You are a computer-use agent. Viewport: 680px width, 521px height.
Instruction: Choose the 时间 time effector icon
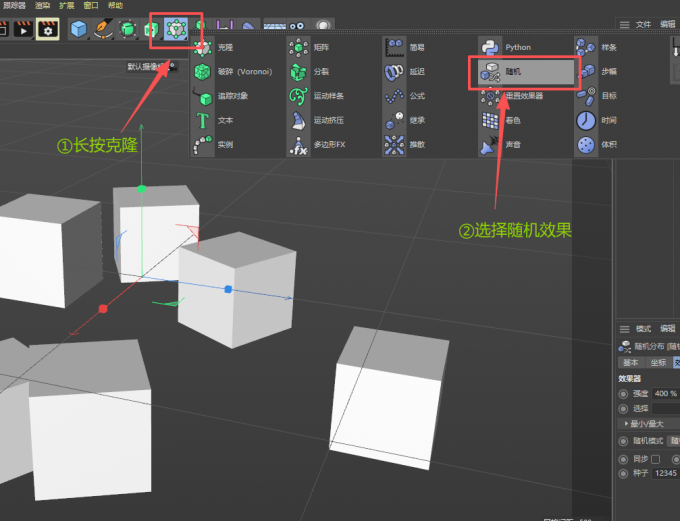[x=586, y=120]
